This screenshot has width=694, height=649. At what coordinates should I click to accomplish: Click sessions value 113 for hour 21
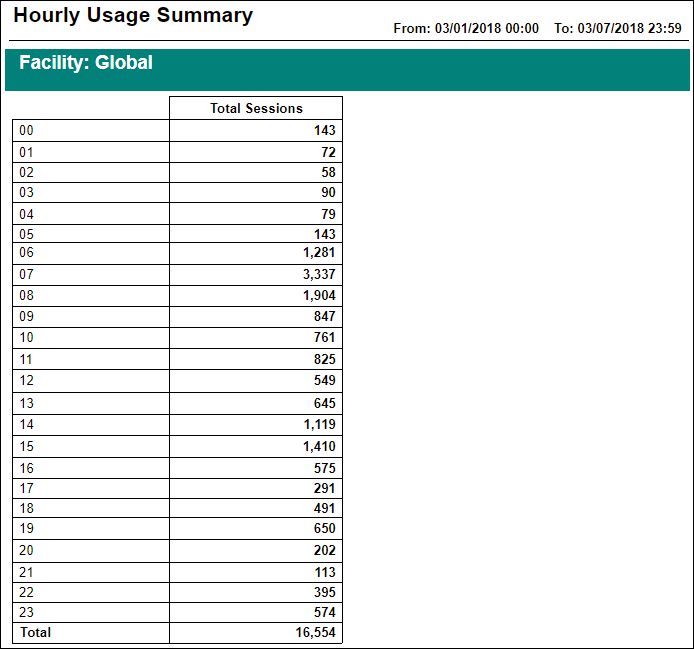coord(325,572)
